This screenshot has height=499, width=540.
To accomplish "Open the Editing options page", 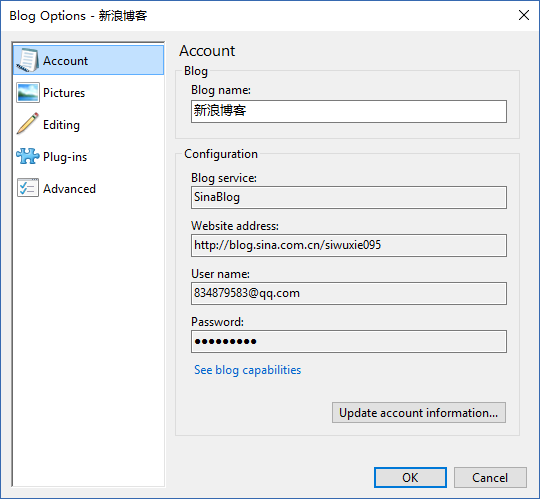I will (89, 125).
